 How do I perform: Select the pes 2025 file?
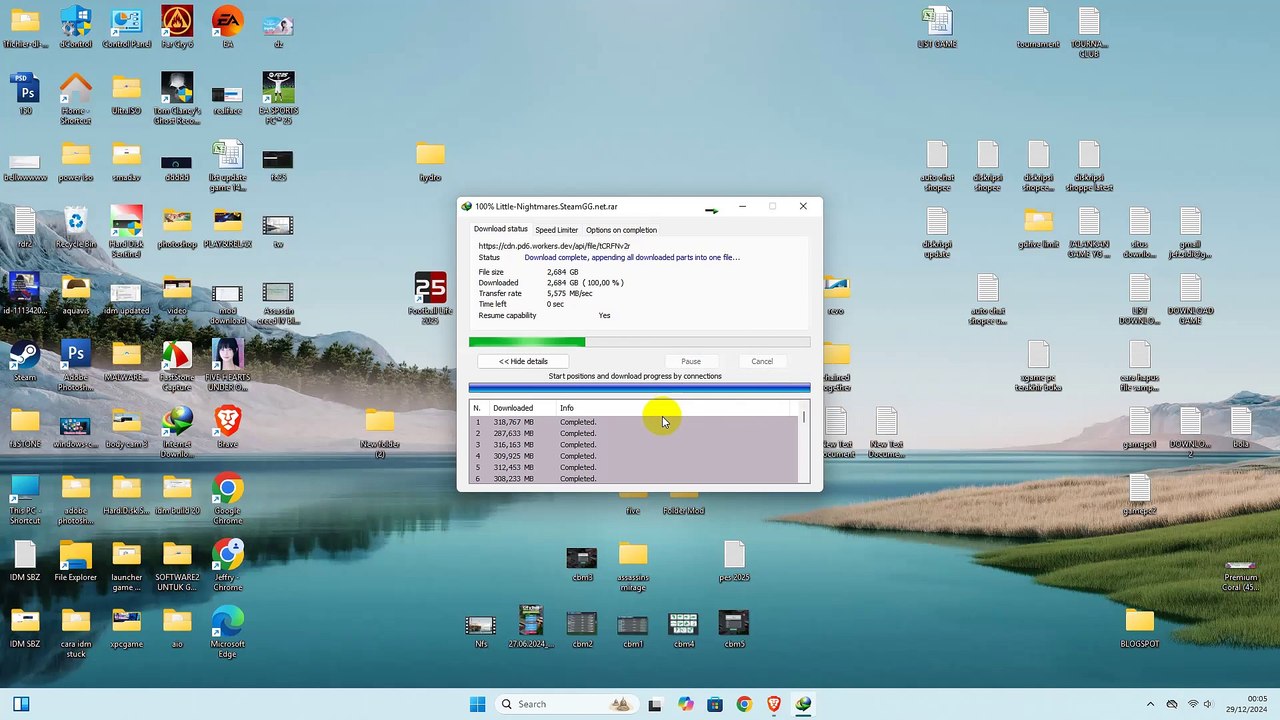pyautogui.click(x=734, y=561)
